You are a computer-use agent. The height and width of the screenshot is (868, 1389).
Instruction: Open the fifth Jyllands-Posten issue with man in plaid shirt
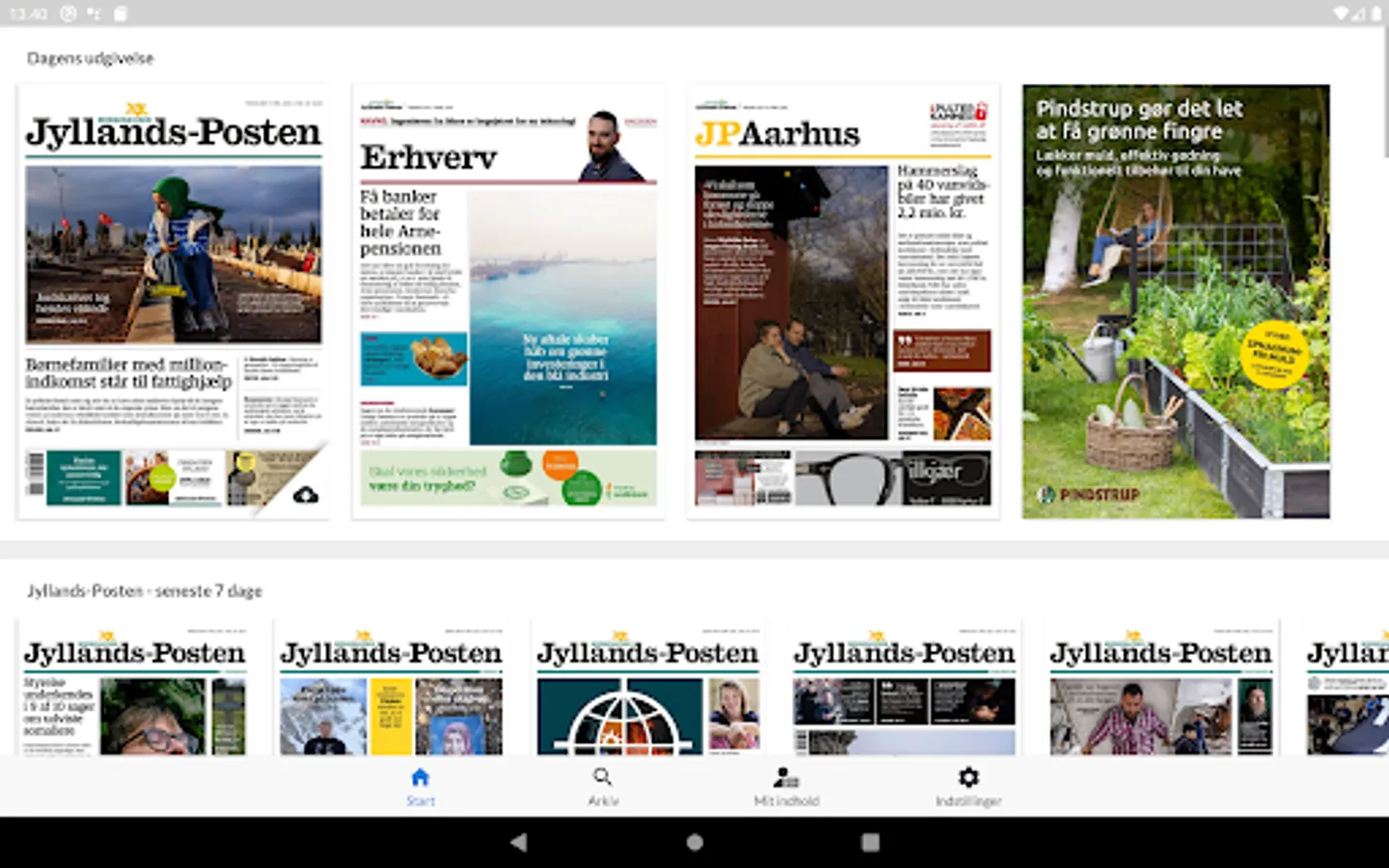pos(1160,688)
